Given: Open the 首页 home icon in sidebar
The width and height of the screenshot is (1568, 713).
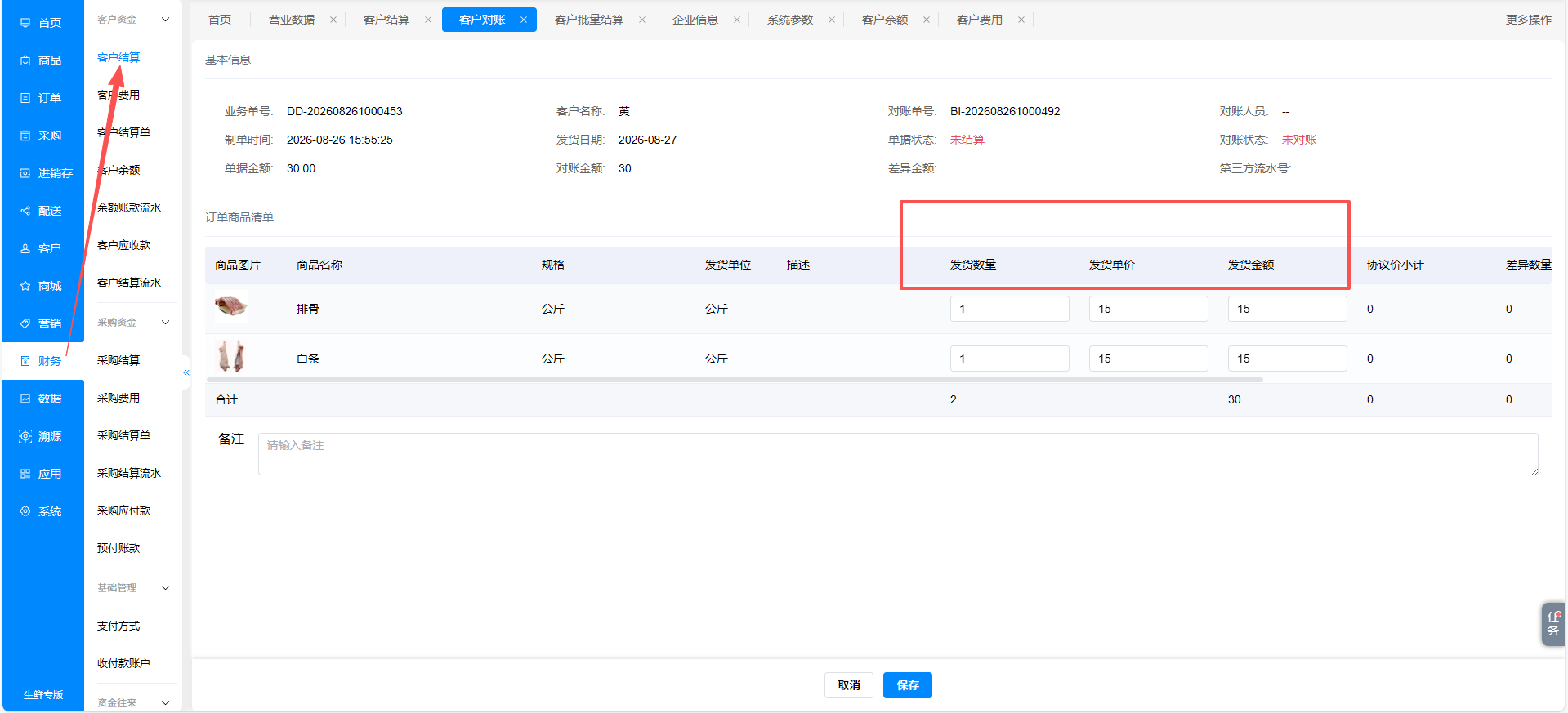Looking at the screenshot, I should 25,23.
